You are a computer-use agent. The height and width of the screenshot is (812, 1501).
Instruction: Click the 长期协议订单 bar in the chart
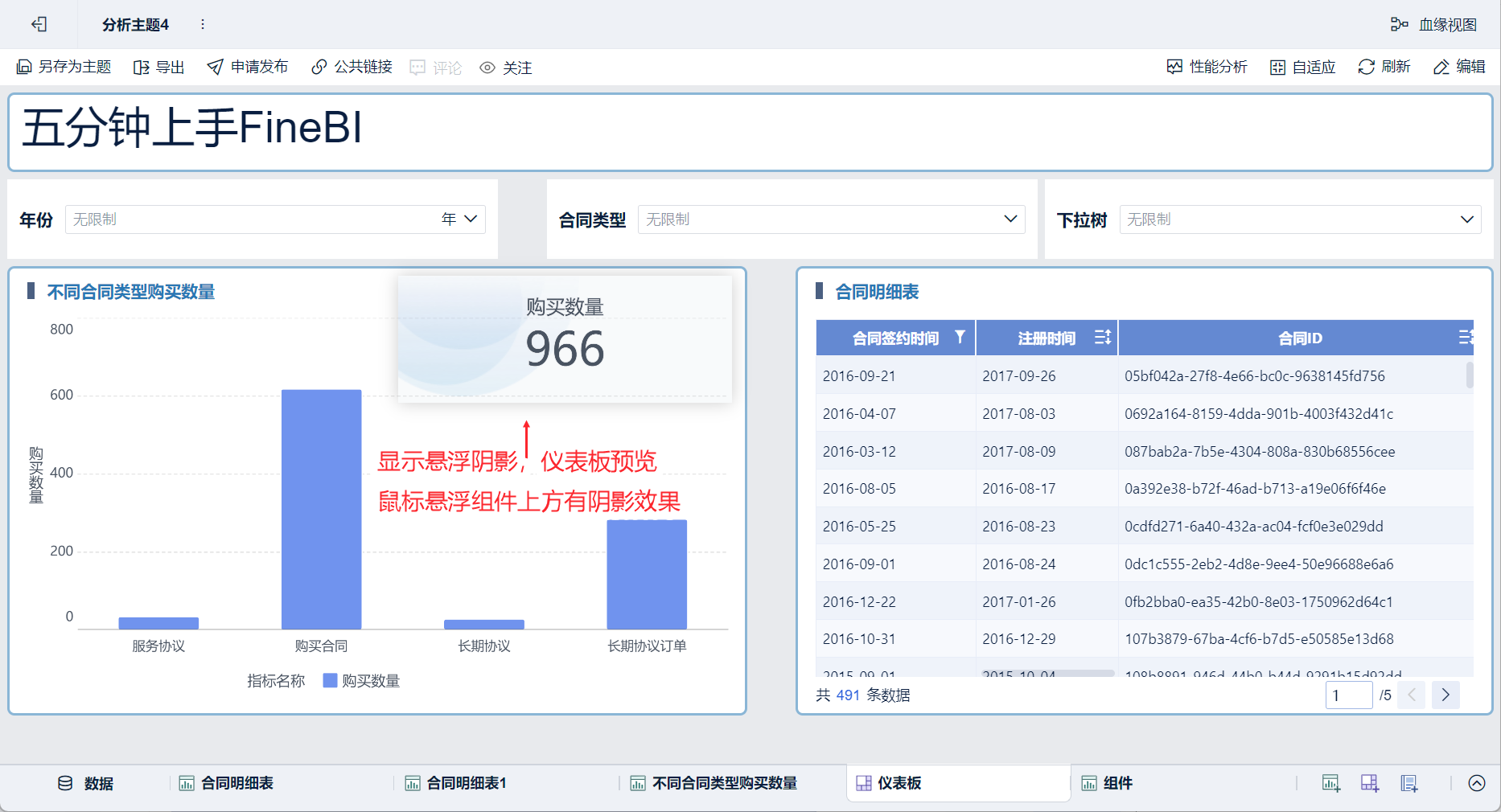tap(647, 574)
